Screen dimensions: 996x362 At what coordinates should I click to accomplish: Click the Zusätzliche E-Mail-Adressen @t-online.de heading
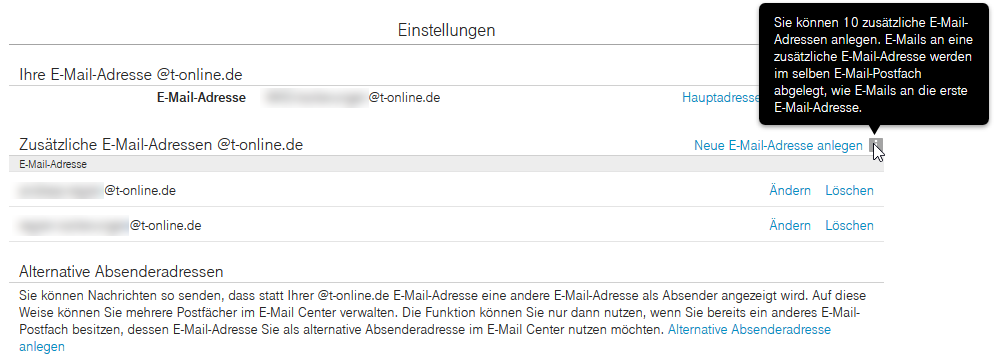point(161,145)
